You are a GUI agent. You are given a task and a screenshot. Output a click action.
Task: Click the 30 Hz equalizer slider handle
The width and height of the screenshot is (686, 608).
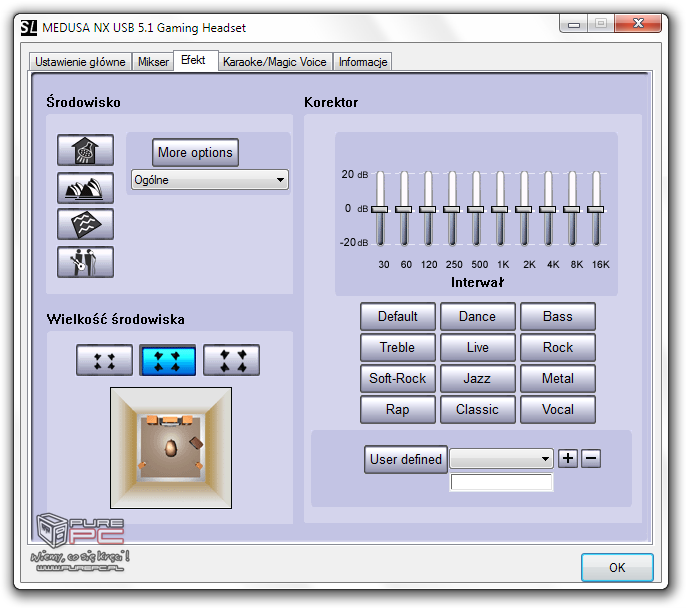379,209
